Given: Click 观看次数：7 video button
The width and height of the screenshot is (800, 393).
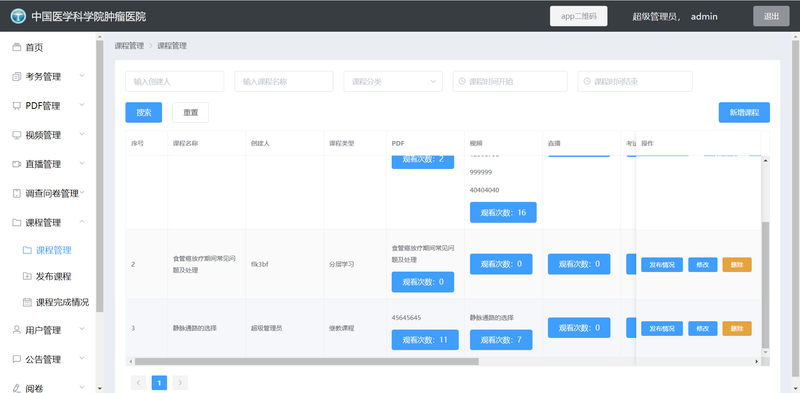Looking at the screenshot, I should click(x=501, y=340).
